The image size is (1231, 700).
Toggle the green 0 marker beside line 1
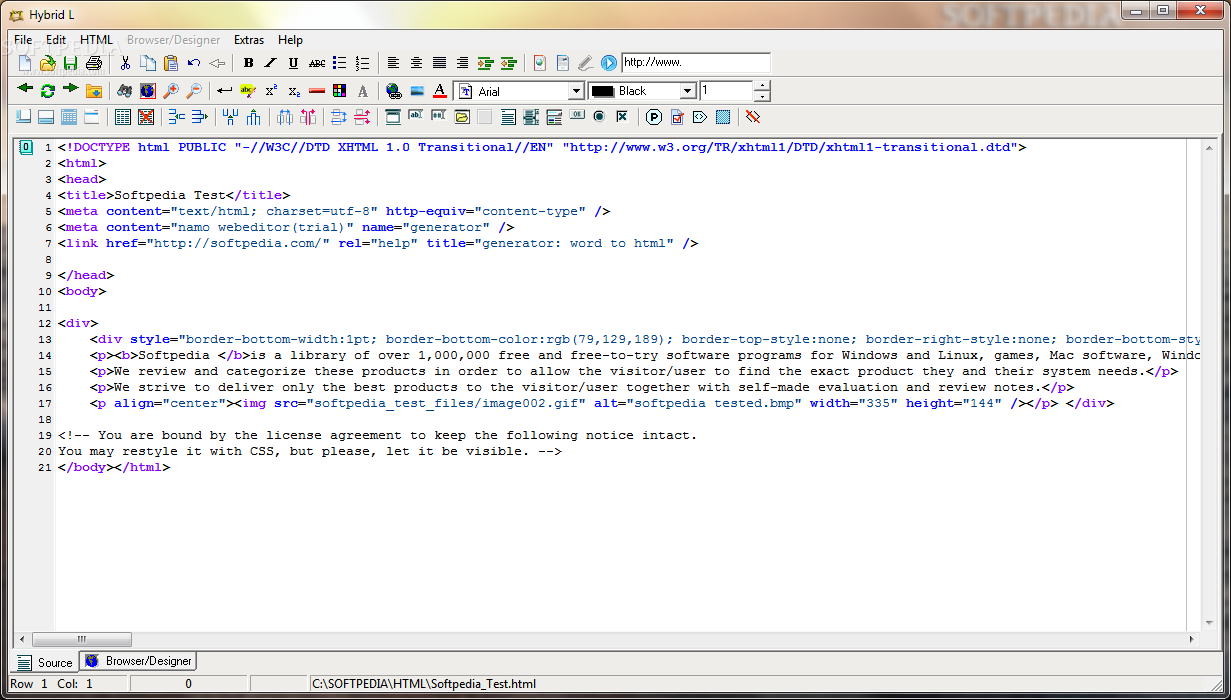tap(26, 148)
